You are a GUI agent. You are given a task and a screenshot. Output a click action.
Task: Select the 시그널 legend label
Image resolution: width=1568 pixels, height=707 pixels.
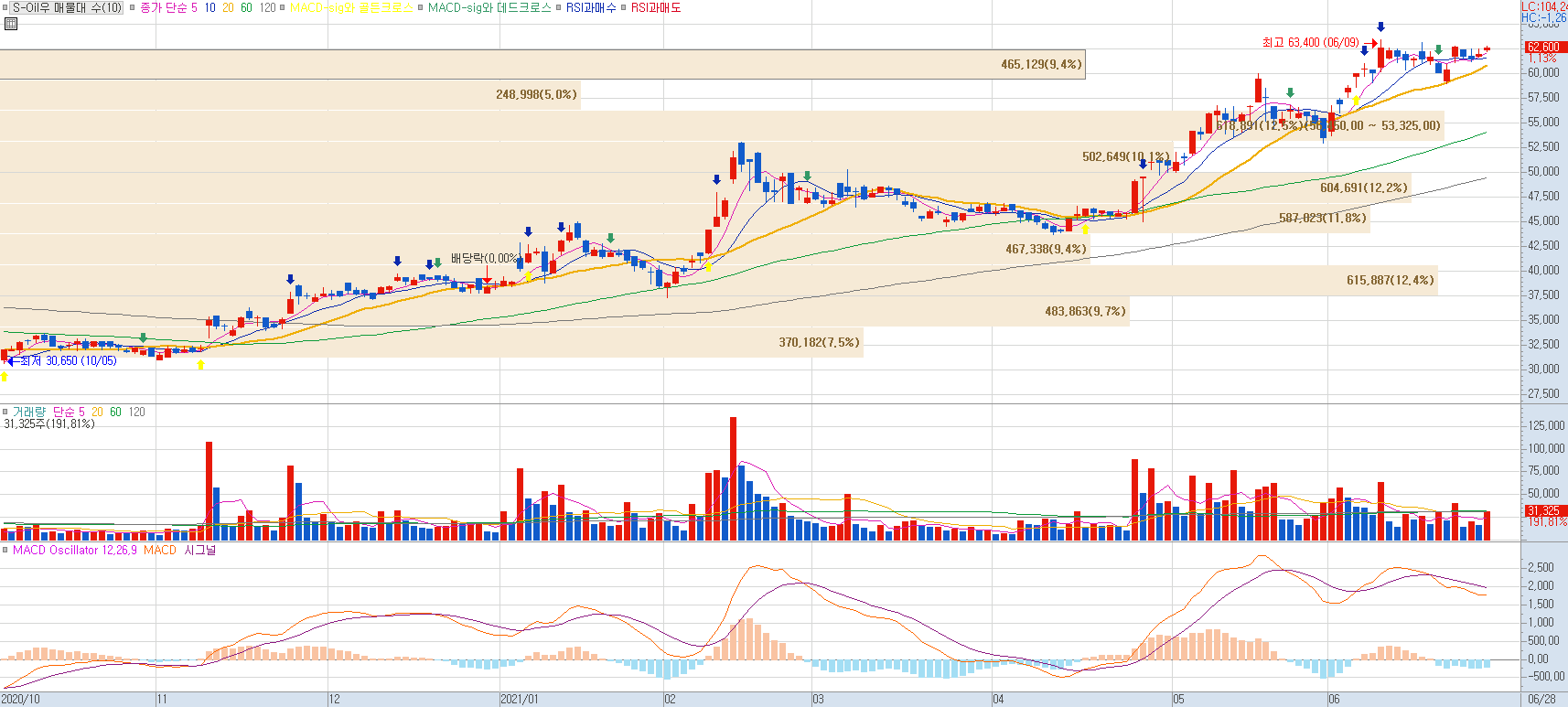200,550
